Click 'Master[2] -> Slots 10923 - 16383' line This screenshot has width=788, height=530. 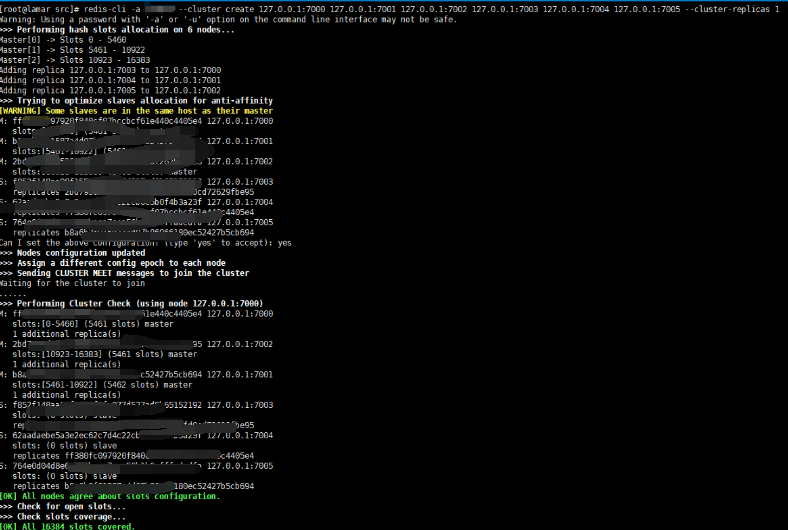[x=75, y=60]
